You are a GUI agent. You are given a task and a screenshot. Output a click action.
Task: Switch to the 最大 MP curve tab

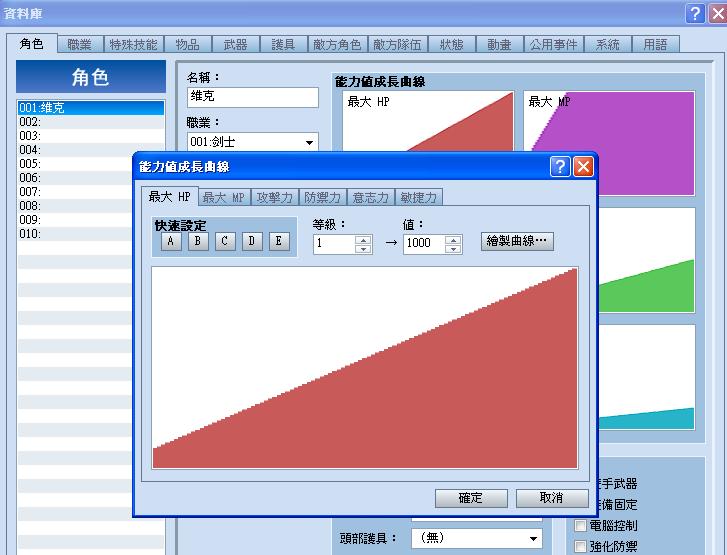pyautogui.click(x=224, y=198)
